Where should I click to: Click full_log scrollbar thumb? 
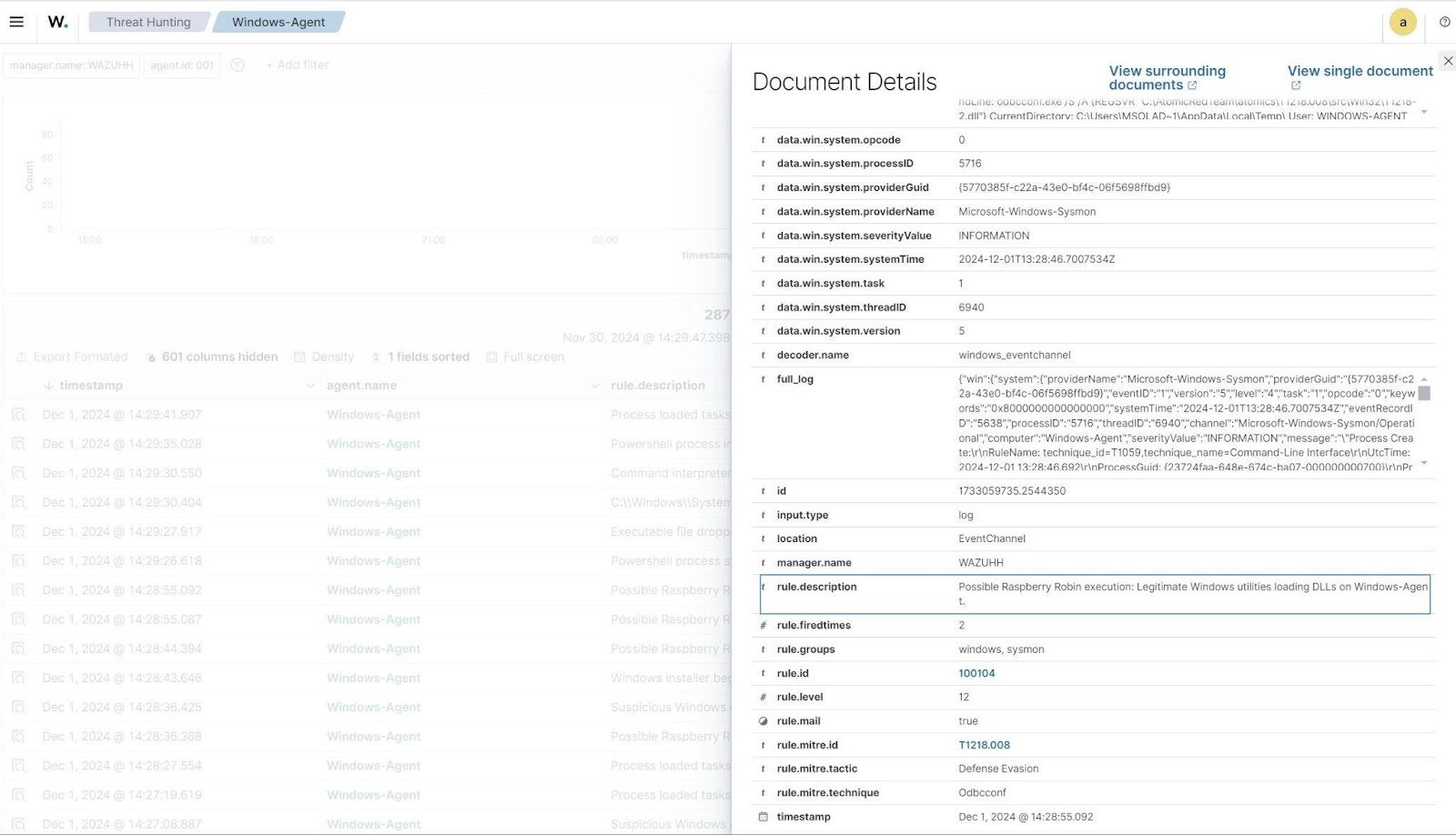(1424, 393)
